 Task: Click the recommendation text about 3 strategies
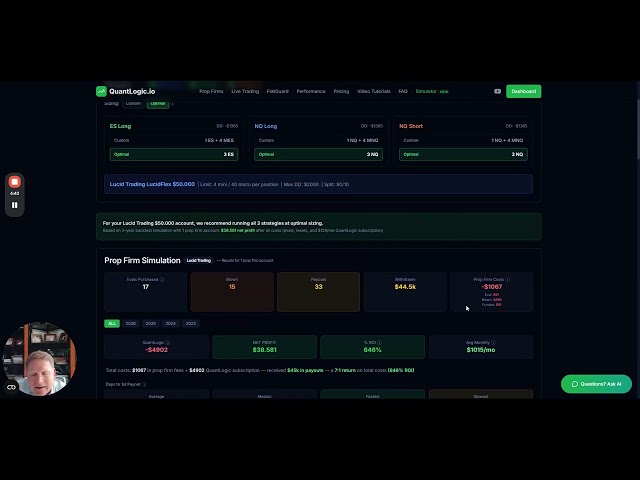(x=213, y=223)
